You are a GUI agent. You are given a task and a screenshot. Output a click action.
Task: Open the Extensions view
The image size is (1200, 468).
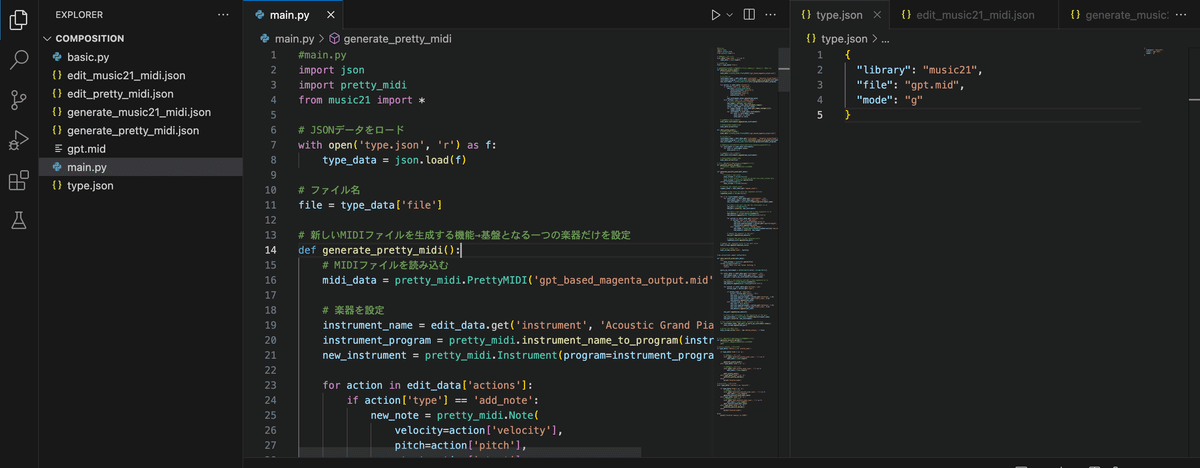[x=18, y=180]
